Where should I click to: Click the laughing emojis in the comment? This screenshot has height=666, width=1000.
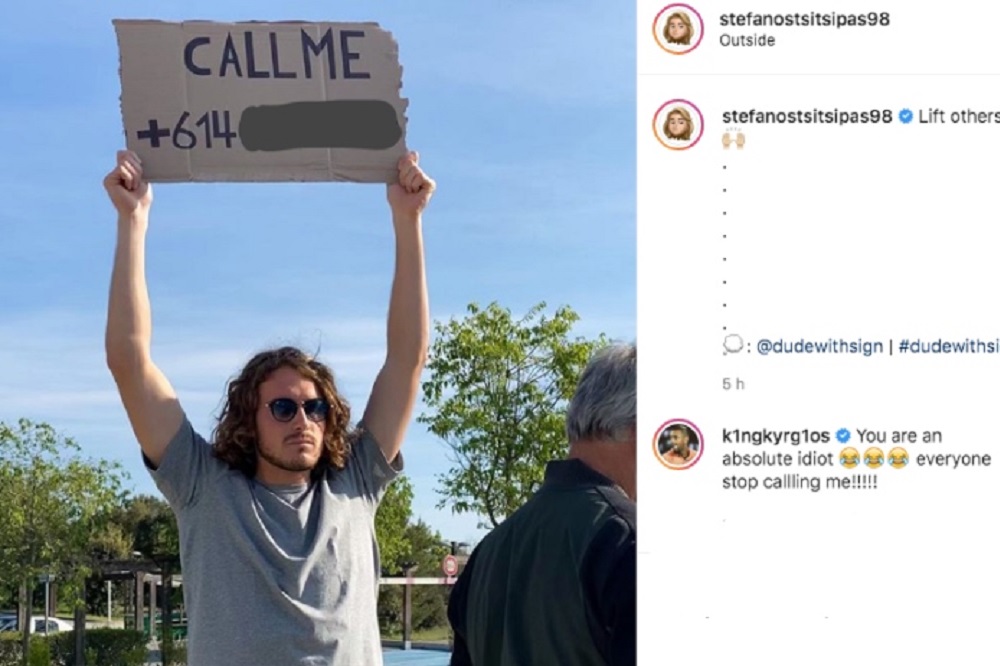[x=873, y=459]
